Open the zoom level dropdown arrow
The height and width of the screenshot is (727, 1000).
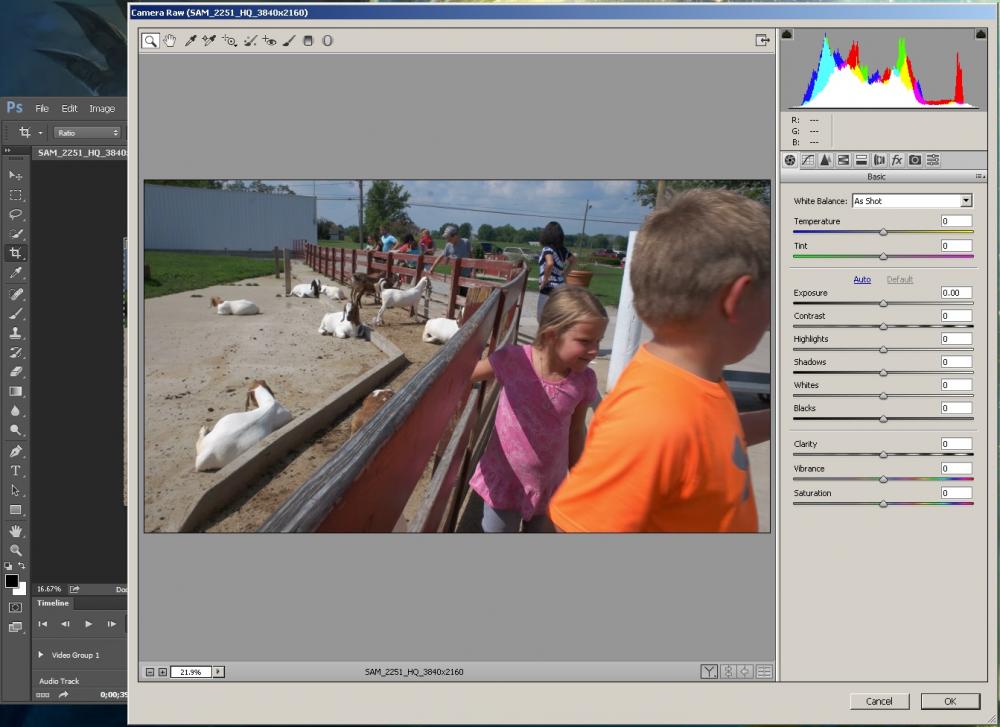coord(219,672)
